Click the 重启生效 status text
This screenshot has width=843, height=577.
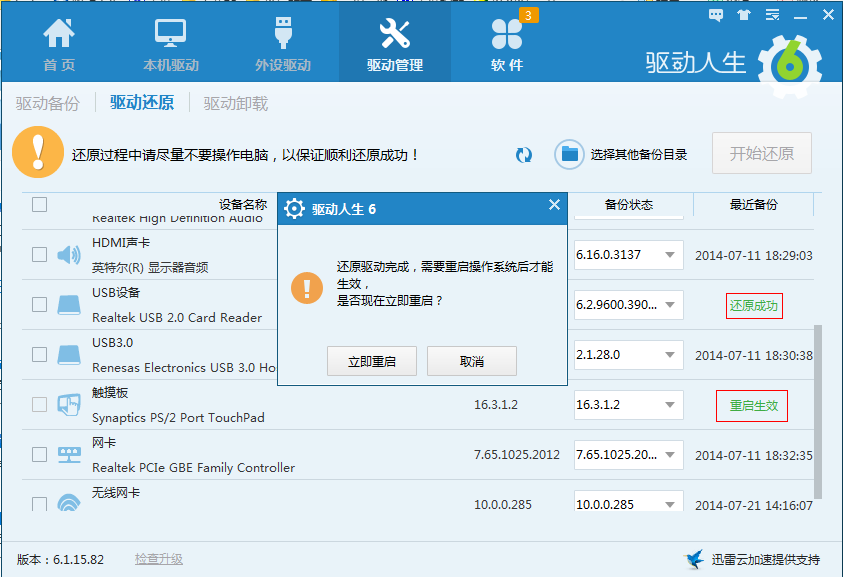[x=753, y=406]
